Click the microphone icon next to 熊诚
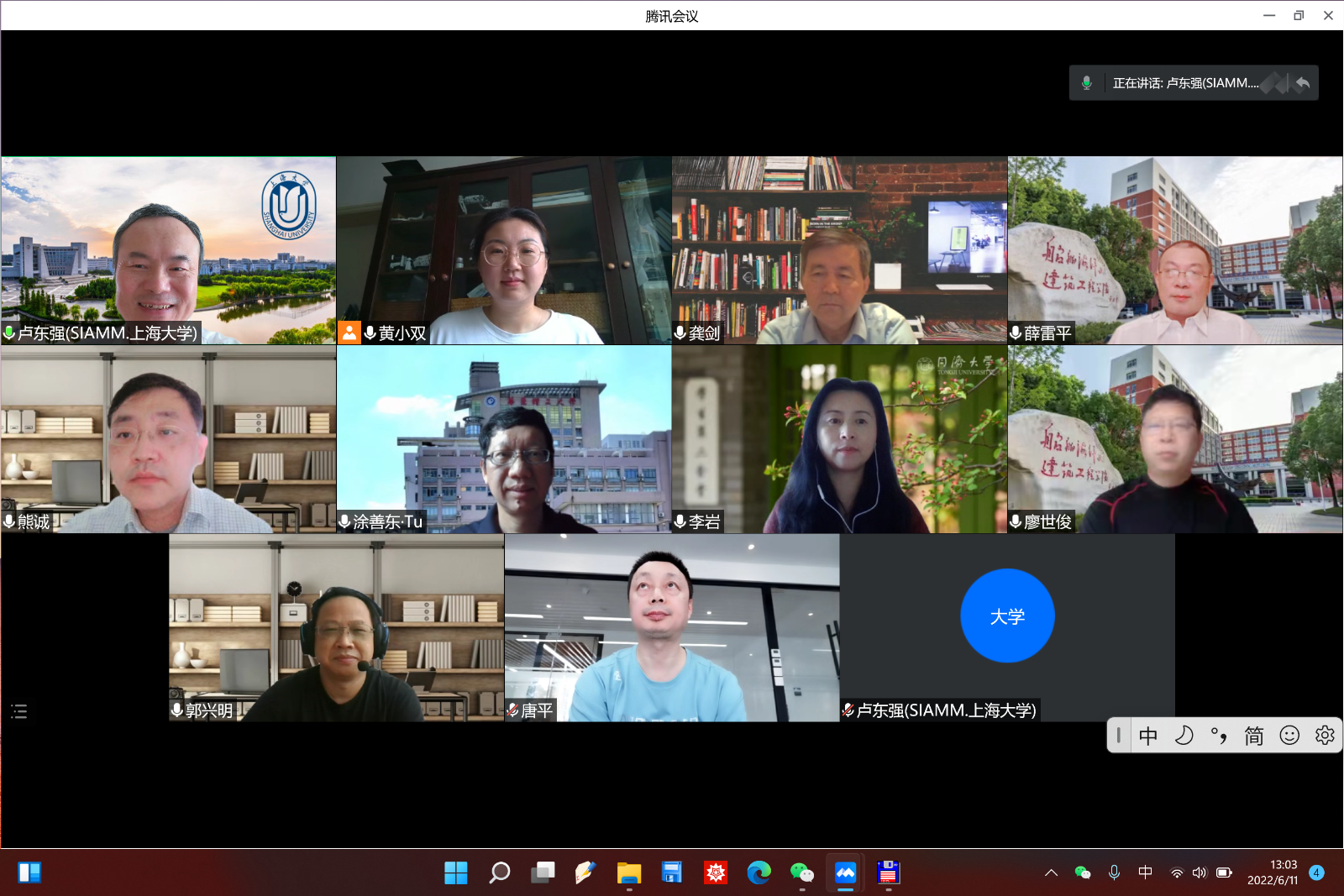1344x896 pixels. click(9, 521)
